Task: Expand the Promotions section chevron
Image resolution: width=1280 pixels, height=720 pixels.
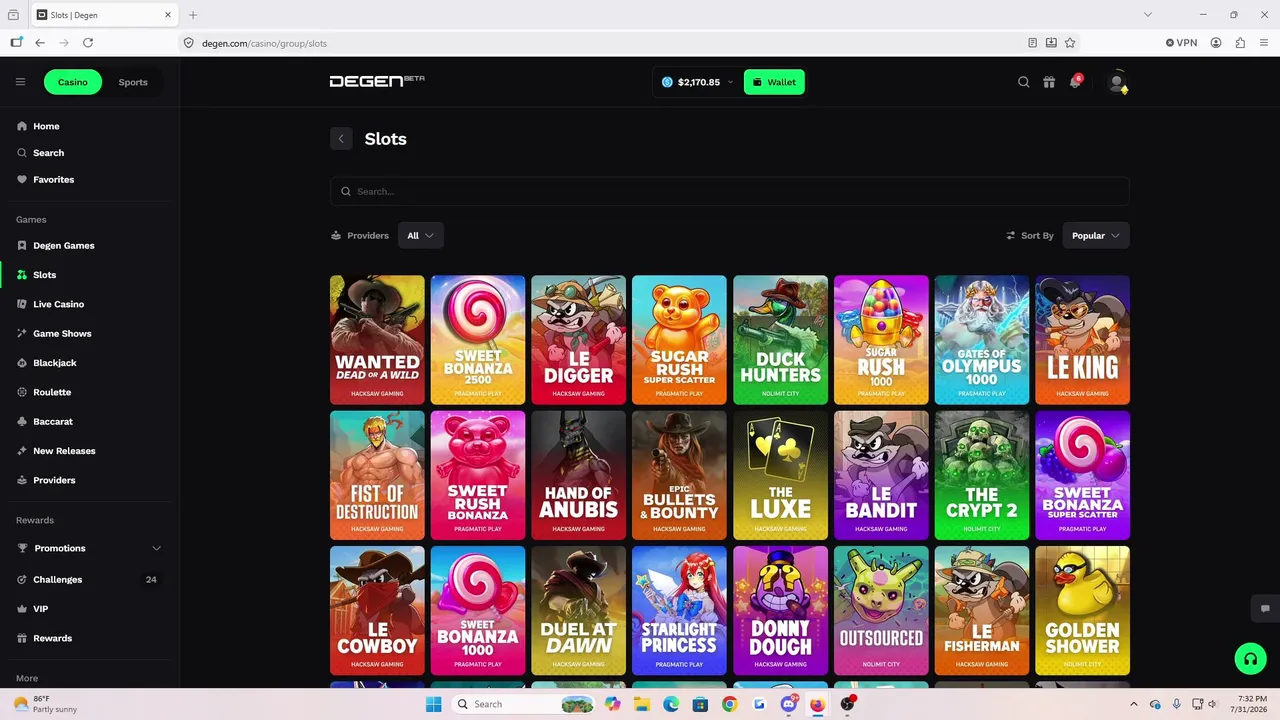Action: click(x=156, y=548)
